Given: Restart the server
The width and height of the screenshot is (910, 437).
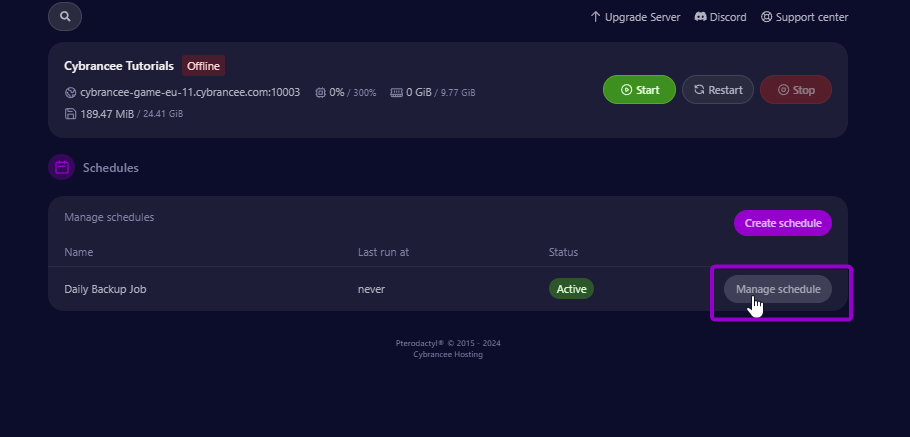Looking at the screenshot, I should [718, 89].
